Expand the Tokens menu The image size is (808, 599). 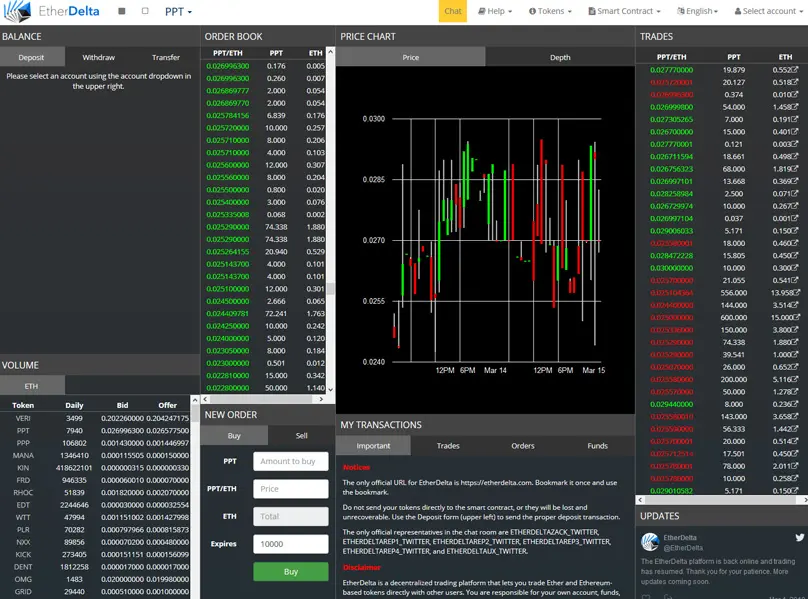550,11
